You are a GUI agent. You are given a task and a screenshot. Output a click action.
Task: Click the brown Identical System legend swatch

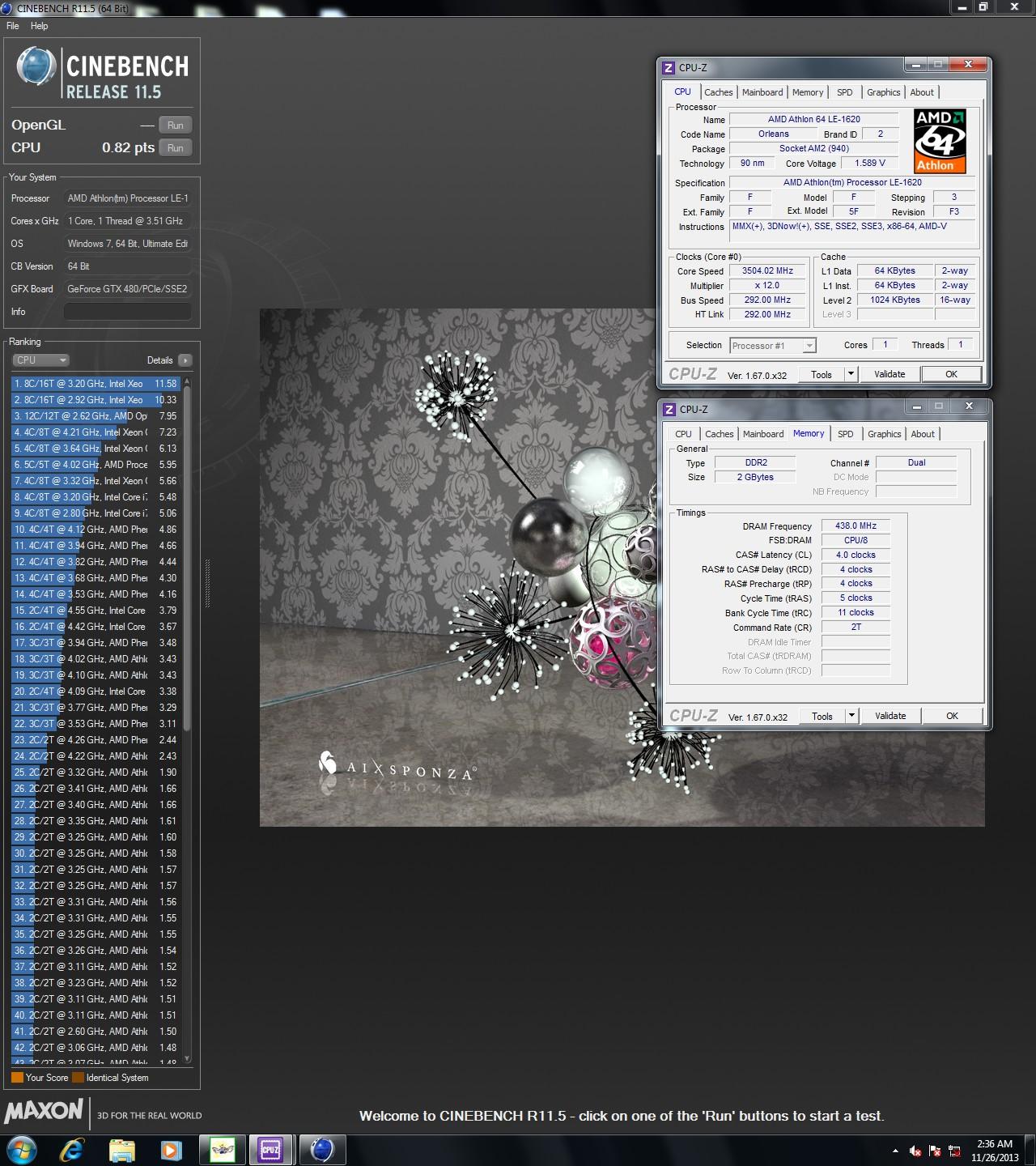coord(78,1078)
